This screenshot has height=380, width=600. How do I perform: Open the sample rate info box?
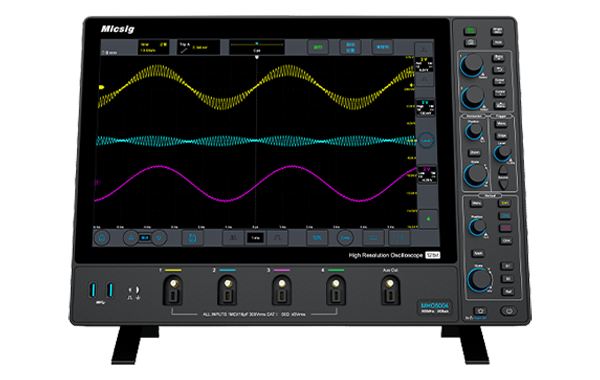[x=153, y=47]
